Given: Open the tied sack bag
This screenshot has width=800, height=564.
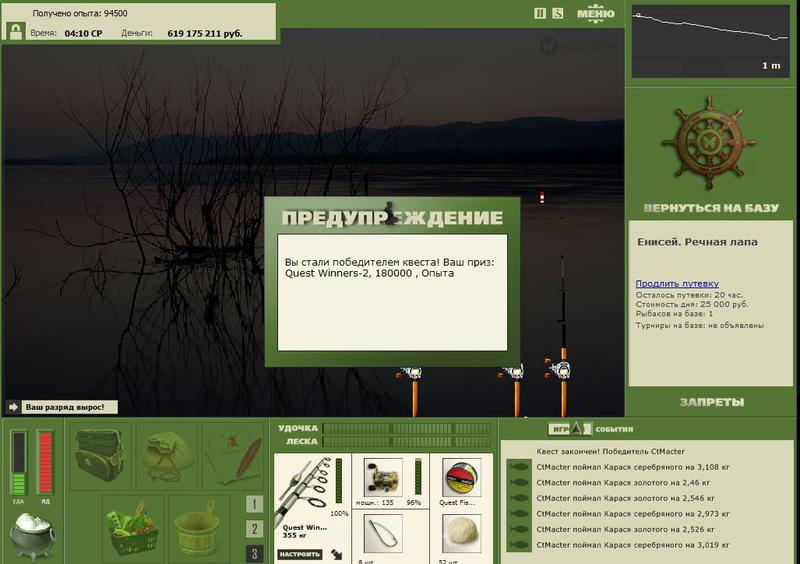Looking at the screenshot, I should [167, 456].
